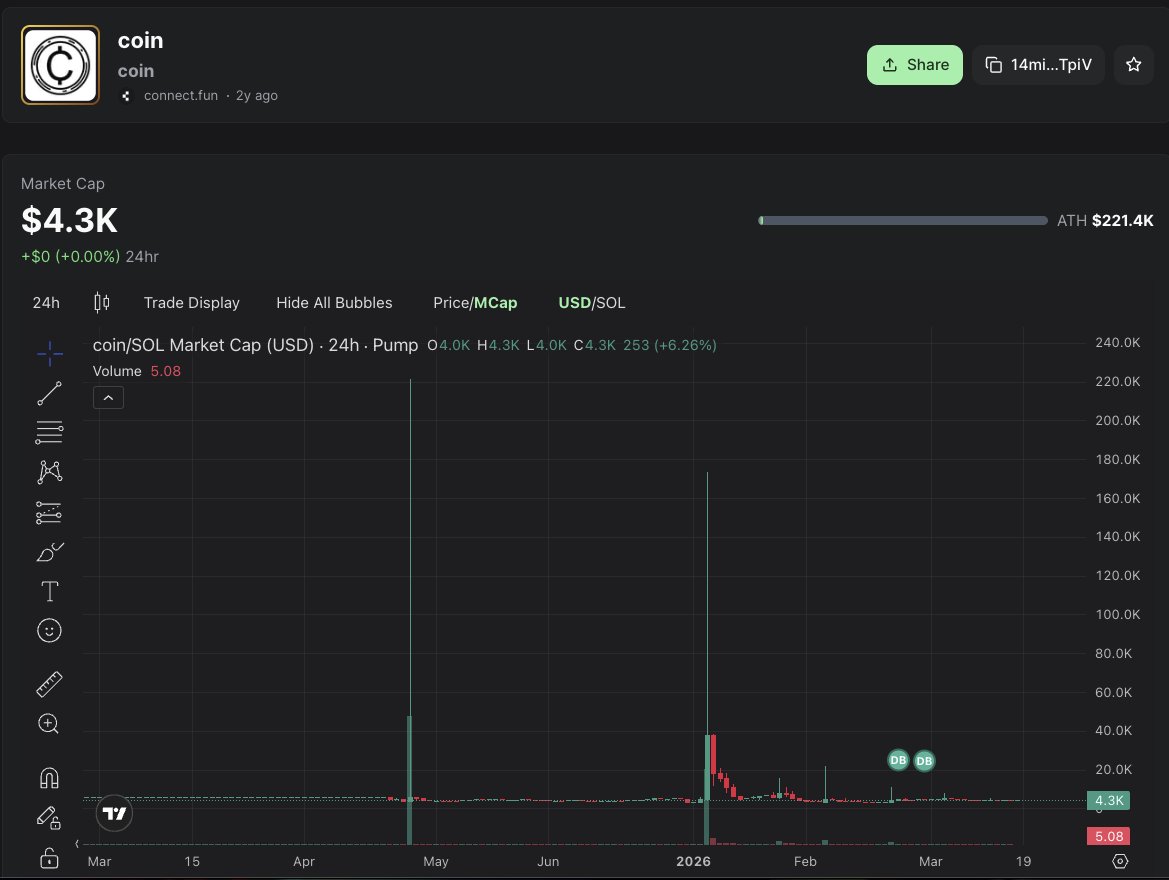Toggle stay in drawing mode
Screen dimensions: 1169x880
48,817
